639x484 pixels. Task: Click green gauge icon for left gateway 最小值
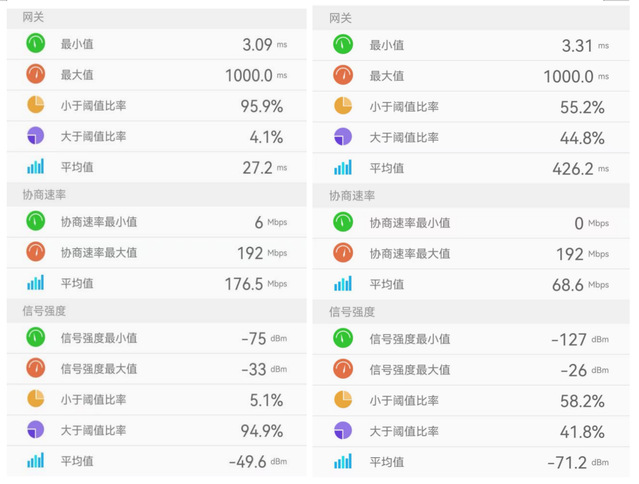pyautogui.click(x=36, y=44)
